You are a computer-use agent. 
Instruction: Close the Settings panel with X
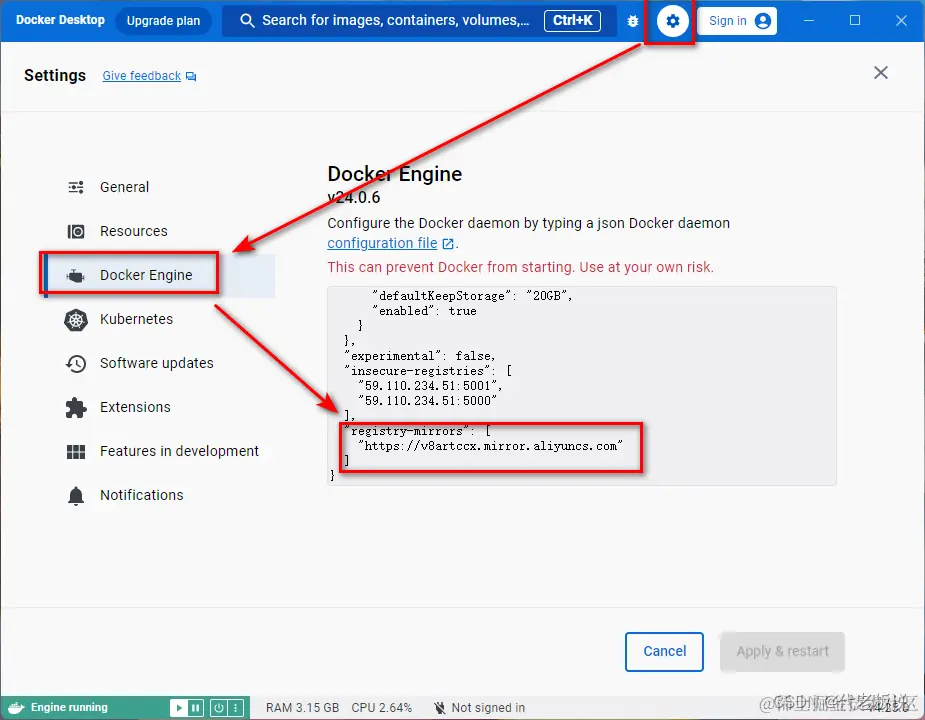(881, 73)
